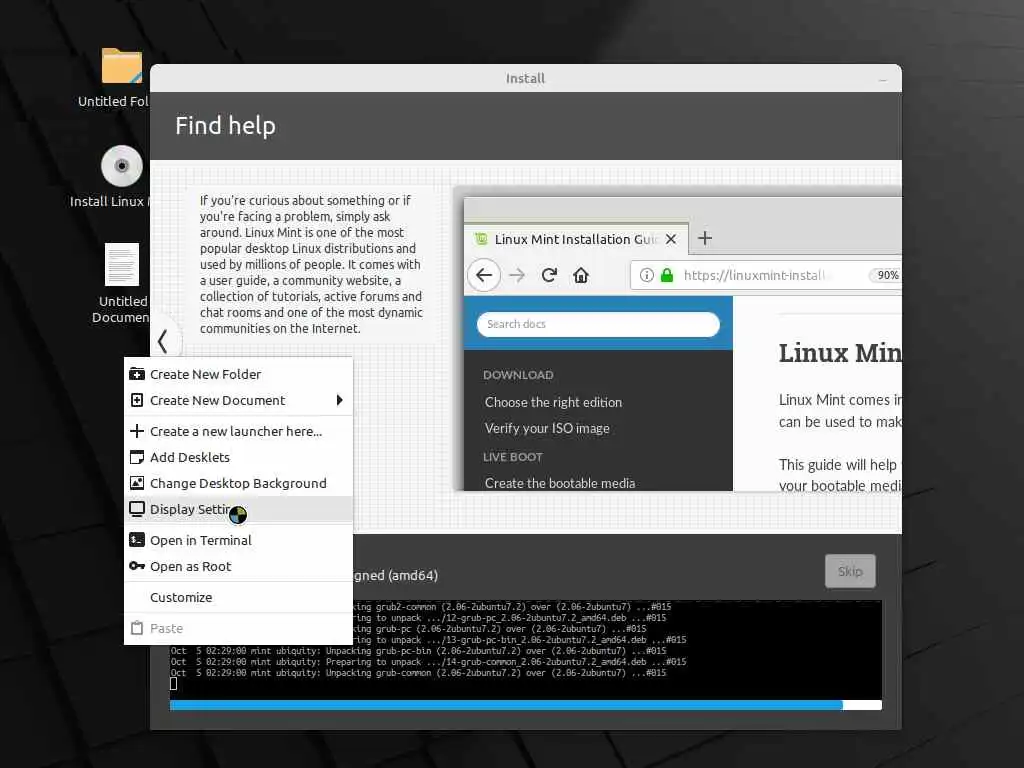Click the plus icon beside Create New Document

(137, 400)
